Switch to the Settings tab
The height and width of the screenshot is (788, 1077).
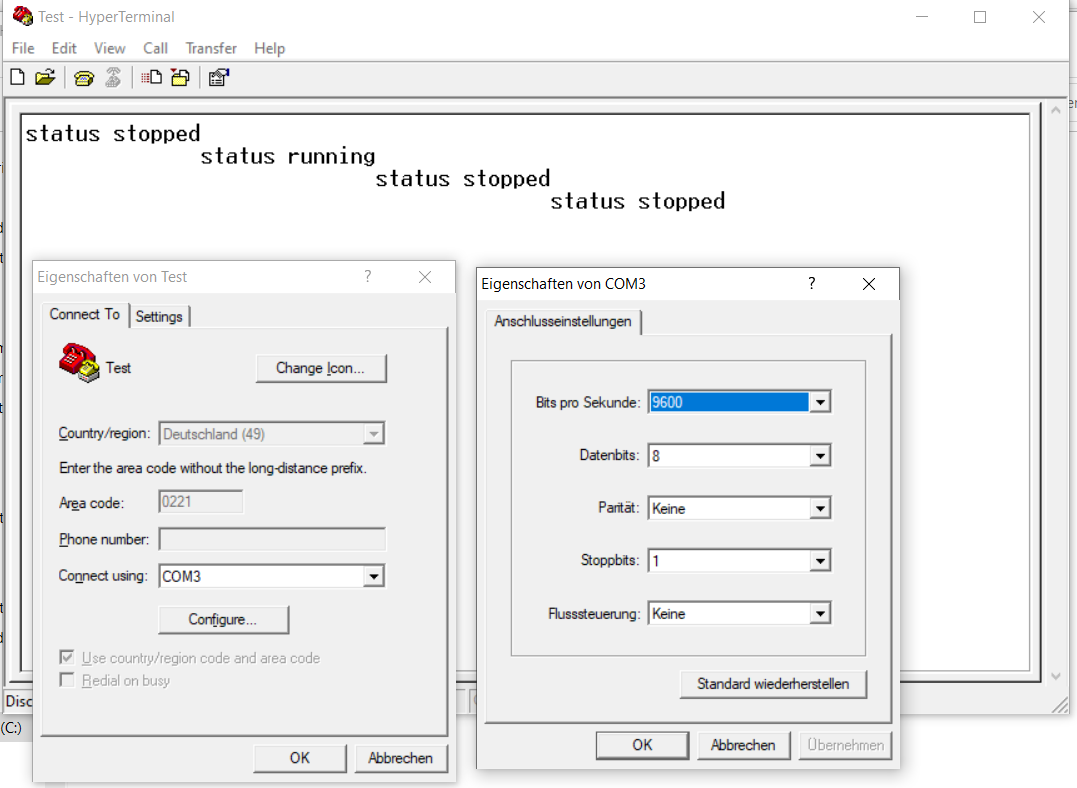(159, 316)
